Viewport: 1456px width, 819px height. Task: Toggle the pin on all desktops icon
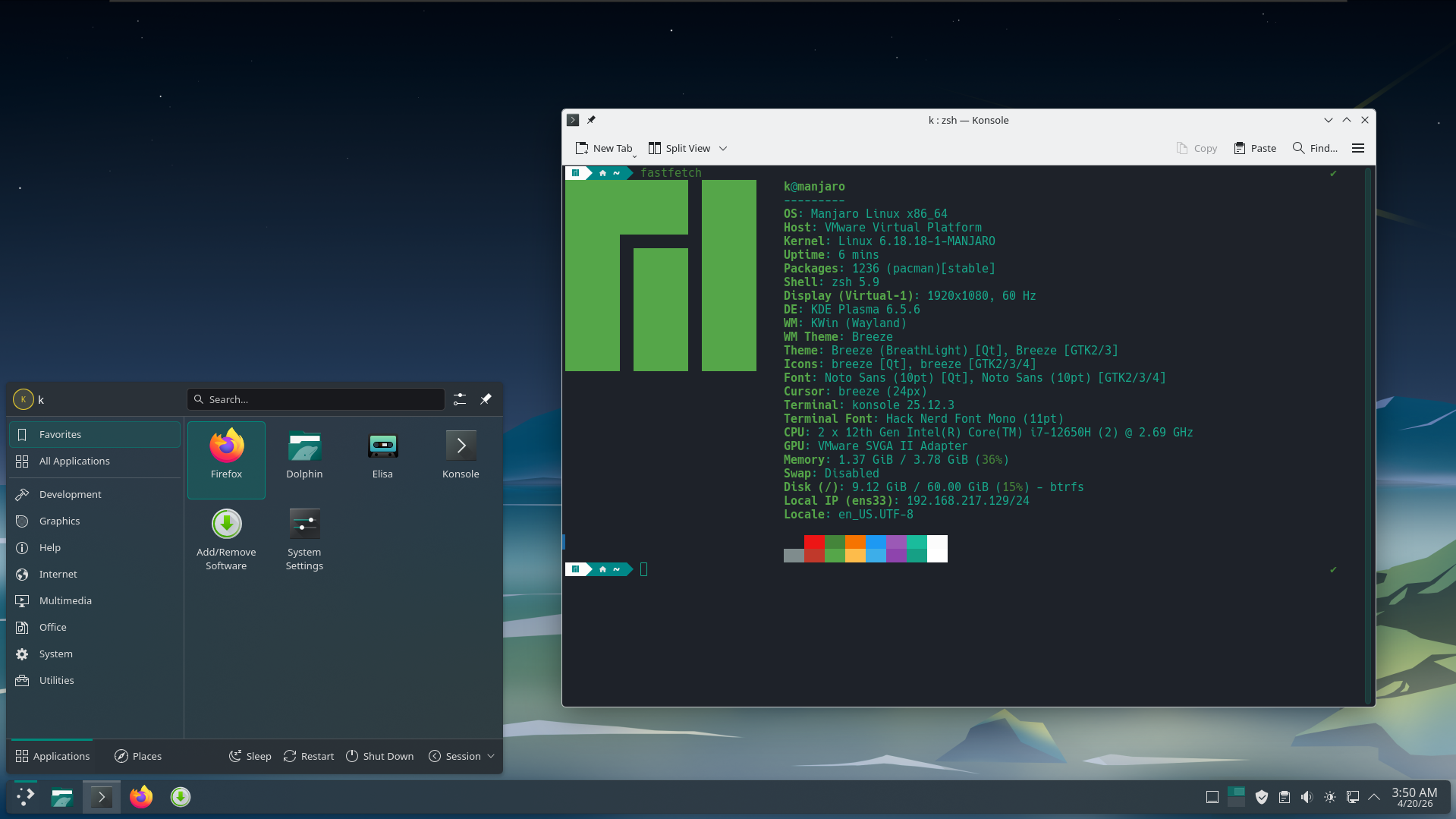(591, 120)
